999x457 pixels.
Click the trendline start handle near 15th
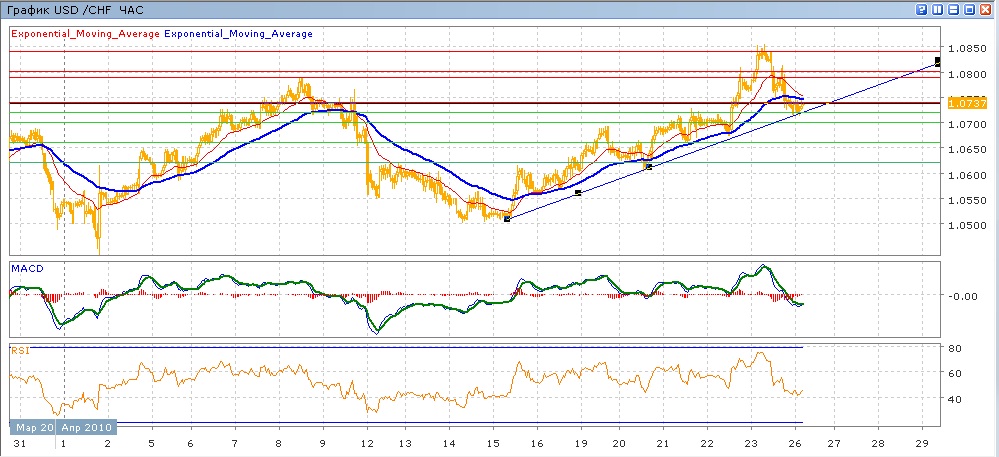pyautogui.click(x=508, y=218)
